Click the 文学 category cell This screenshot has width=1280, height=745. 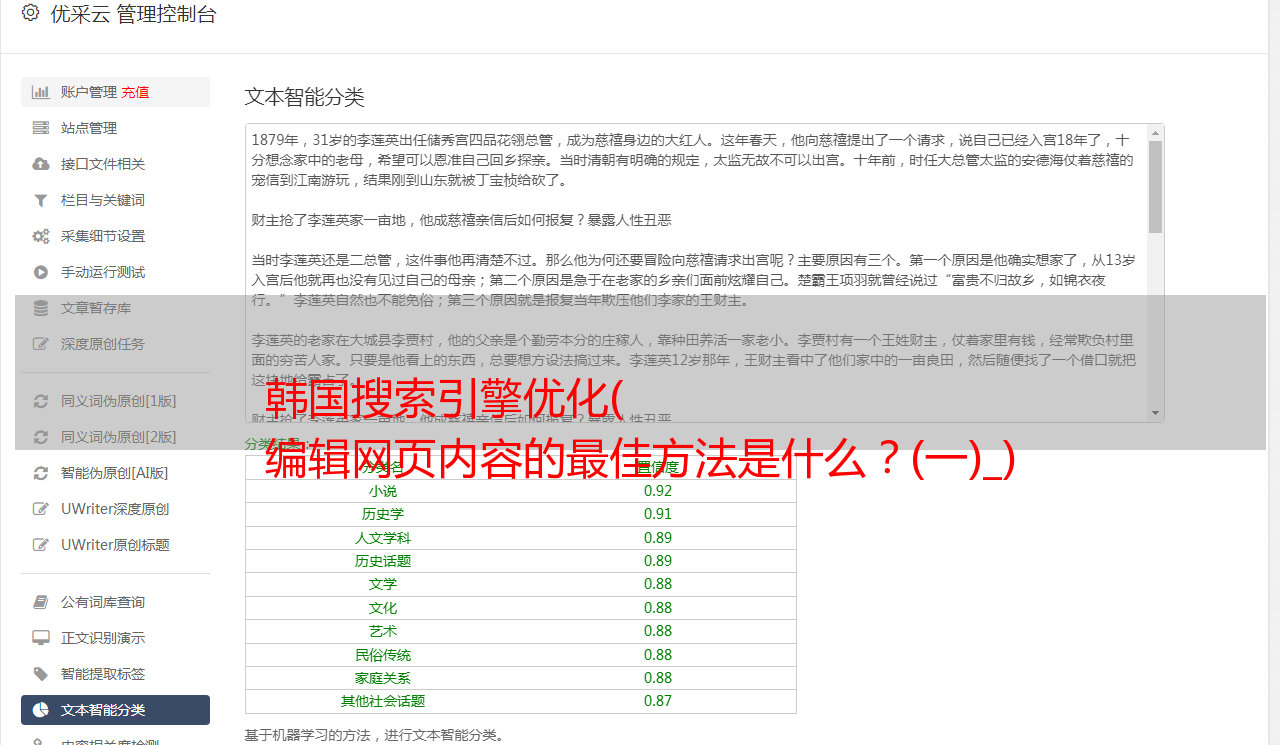click(x=383, y=584)
